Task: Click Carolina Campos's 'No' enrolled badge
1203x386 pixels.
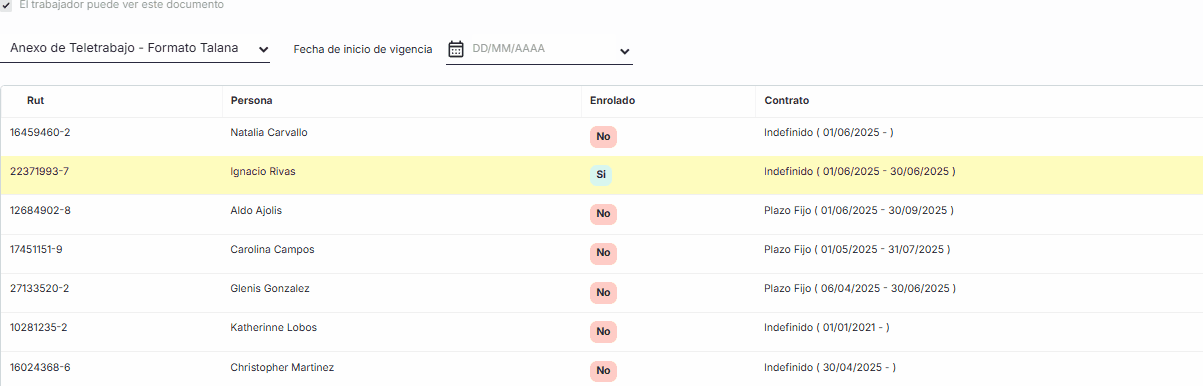Action: click(x=603, y=253)
